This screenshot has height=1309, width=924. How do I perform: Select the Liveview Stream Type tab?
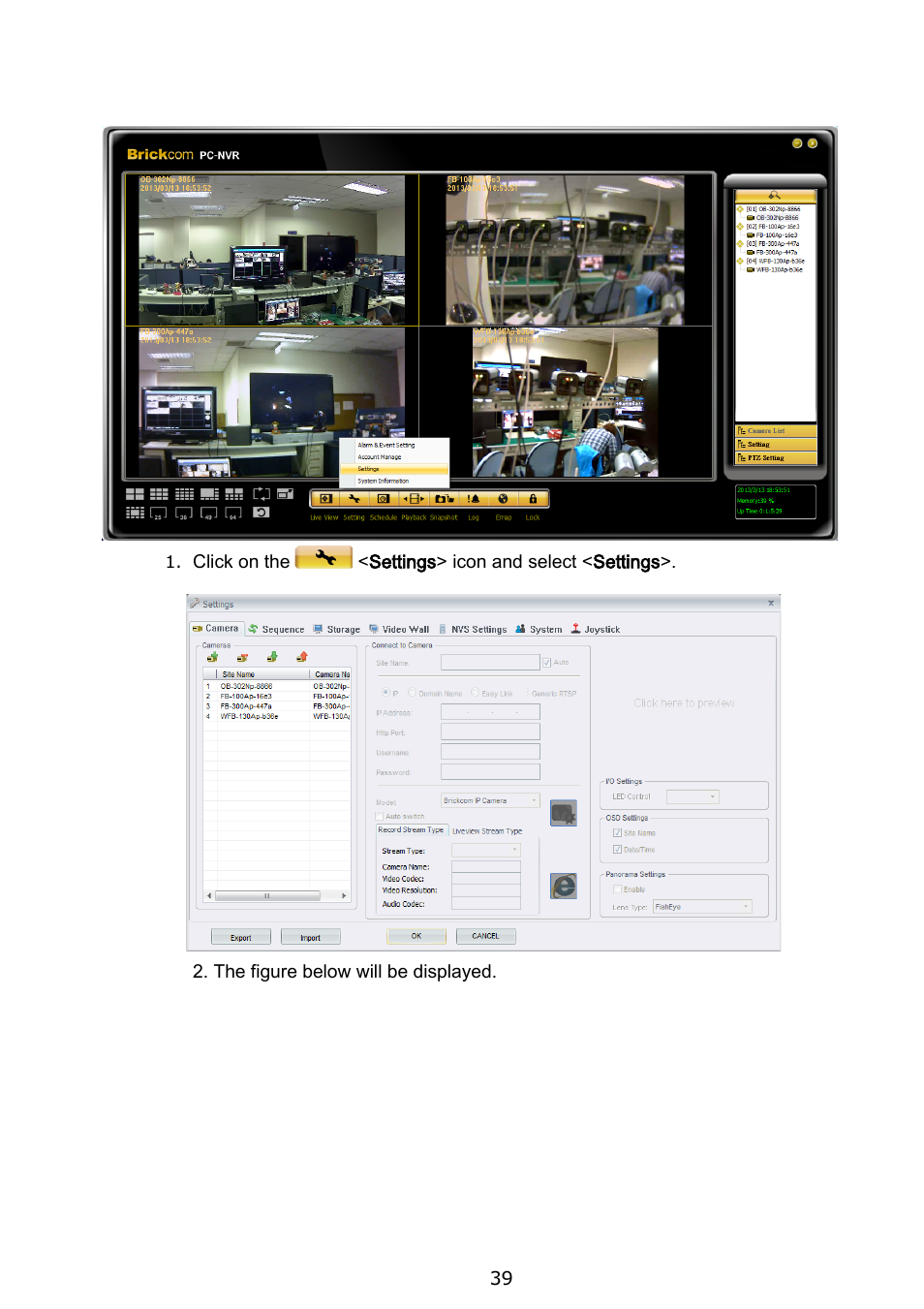(x=487, y=831)
